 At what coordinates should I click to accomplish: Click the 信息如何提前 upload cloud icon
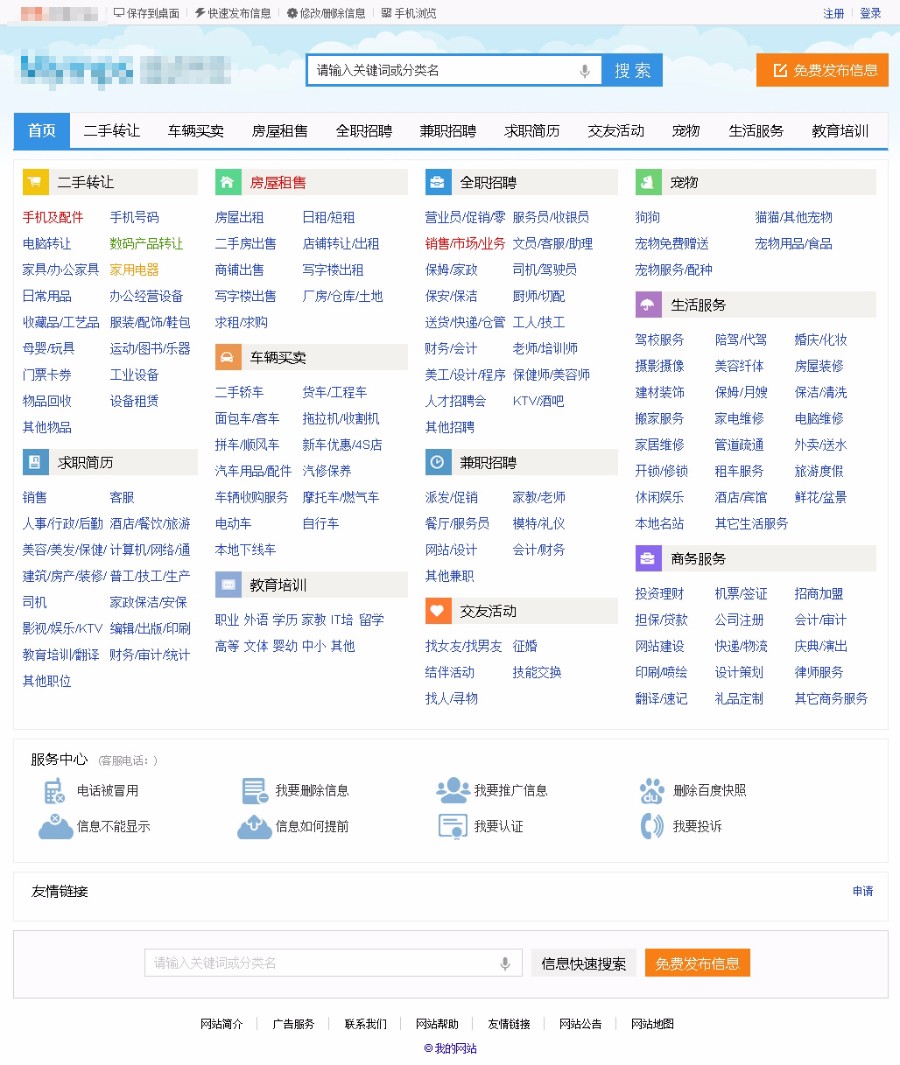(253, 826)
